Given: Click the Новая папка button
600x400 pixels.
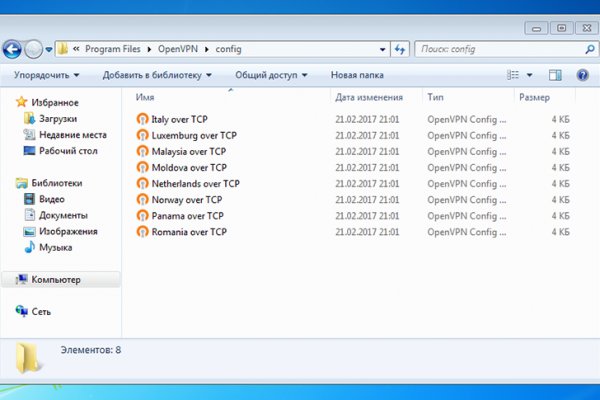Looking at the screenshot, I should pos(357,75).
